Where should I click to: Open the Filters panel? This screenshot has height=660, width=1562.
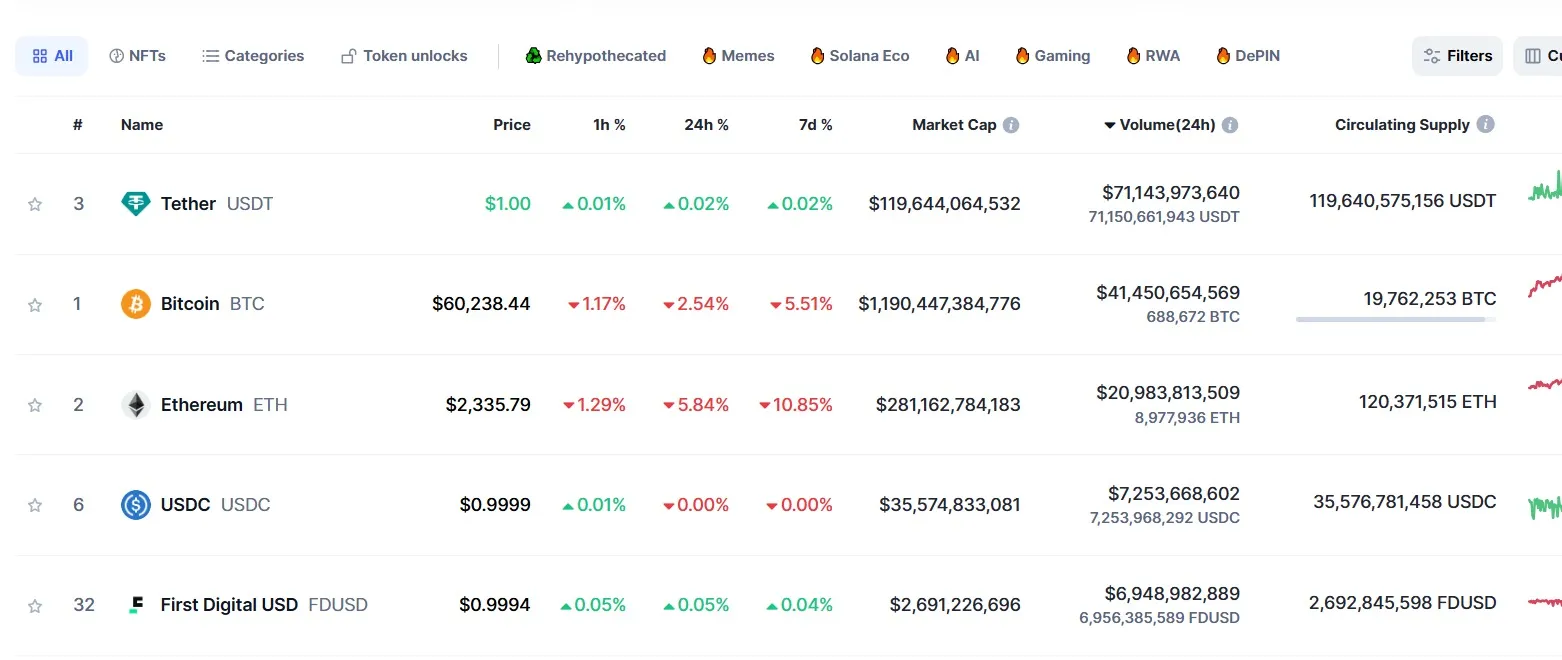pos(1457,56)
